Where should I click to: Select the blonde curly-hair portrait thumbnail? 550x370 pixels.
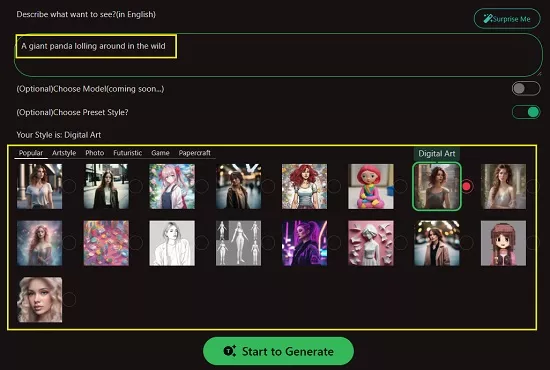(x=40, y=300)
